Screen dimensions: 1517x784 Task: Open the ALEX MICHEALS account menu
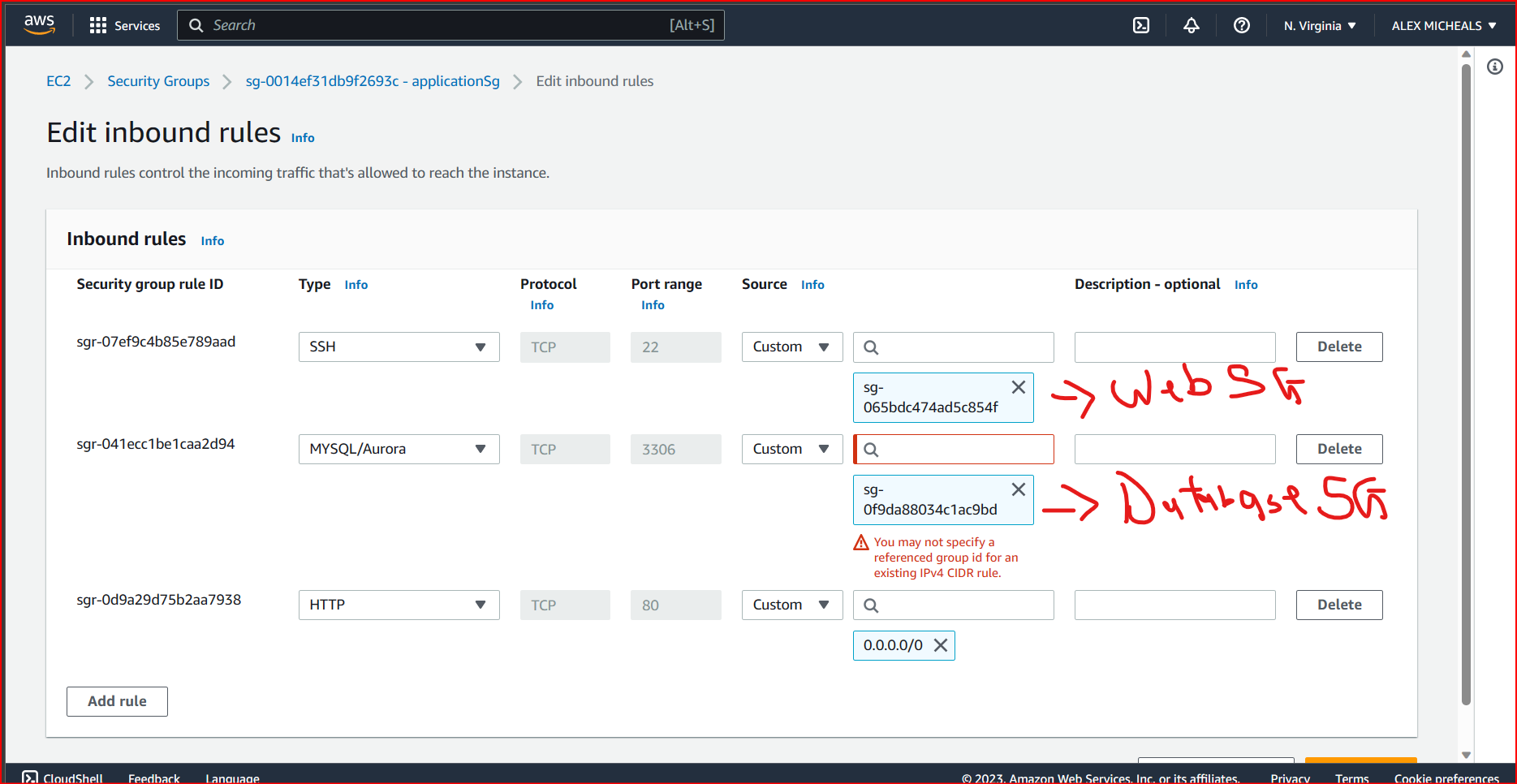point(1442,25)
